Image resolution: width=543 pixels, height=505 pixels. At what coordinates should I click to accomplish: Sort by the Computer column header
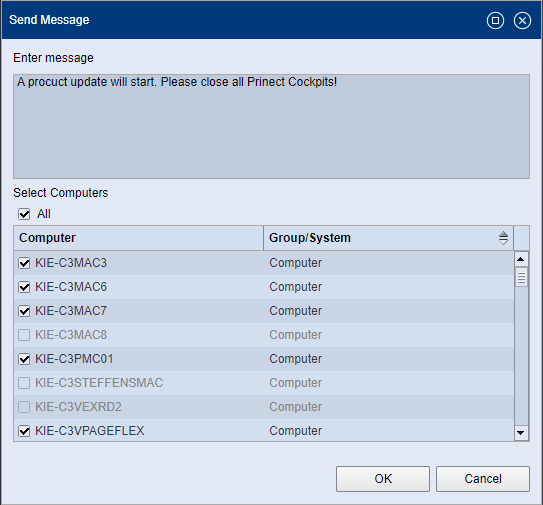coord(139,238)
